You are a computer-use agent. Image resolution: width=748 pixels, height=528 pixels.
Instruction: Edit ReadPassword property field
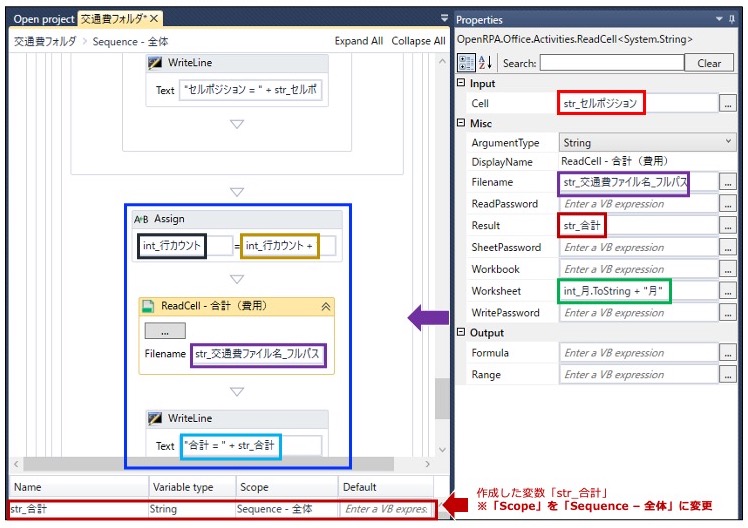pyautogui.click(x=638, y=204)
